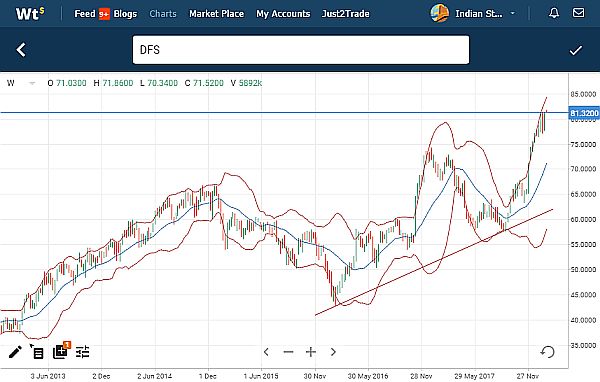The image size is (600, 382).
Task: Move chart left with arrow
Action: coord(266,352)
